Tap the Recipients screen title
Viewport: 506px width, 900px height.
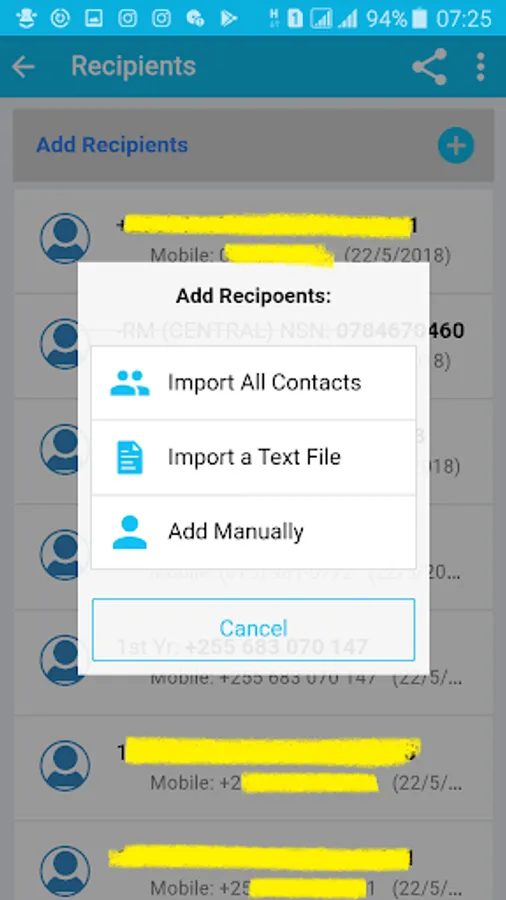pyautogui.click(x=134, y=67)
